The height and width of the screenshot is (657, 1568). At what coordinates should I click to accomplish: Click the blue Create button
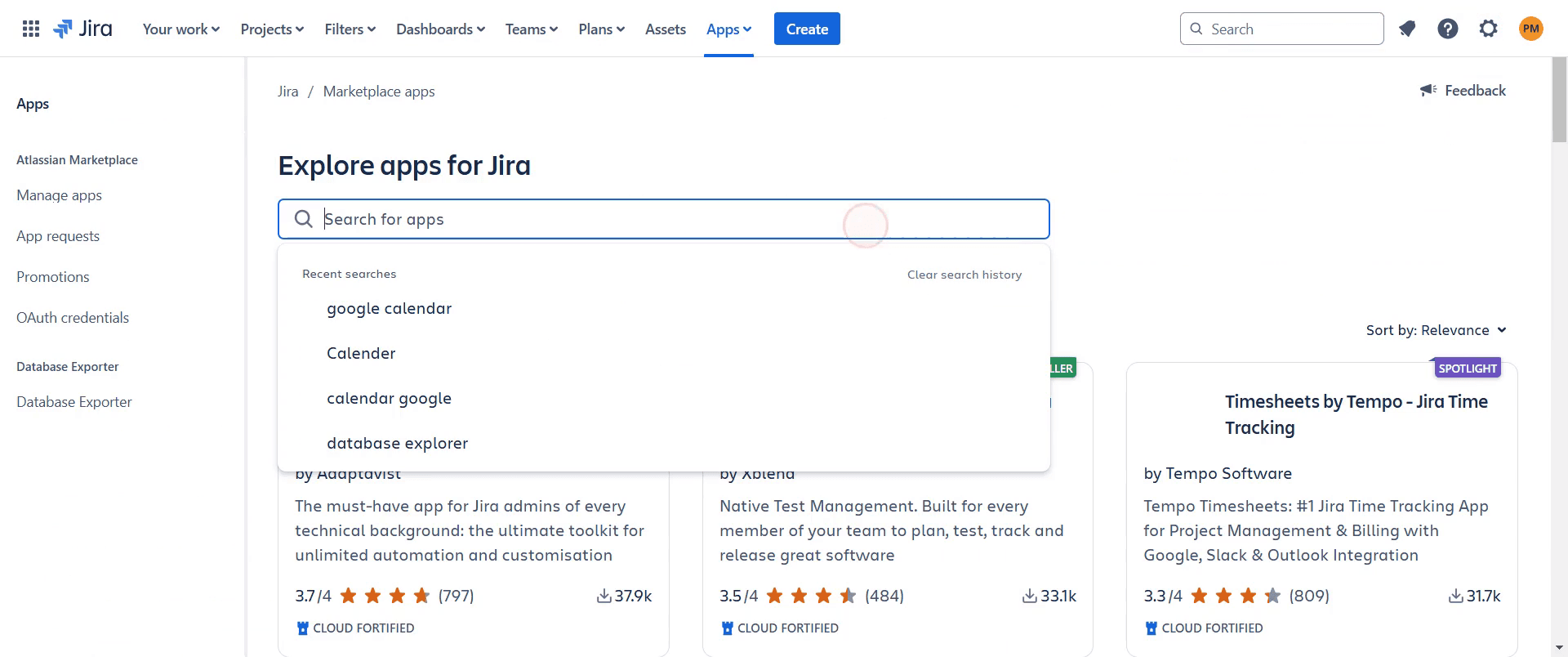[x=807, y=29]
